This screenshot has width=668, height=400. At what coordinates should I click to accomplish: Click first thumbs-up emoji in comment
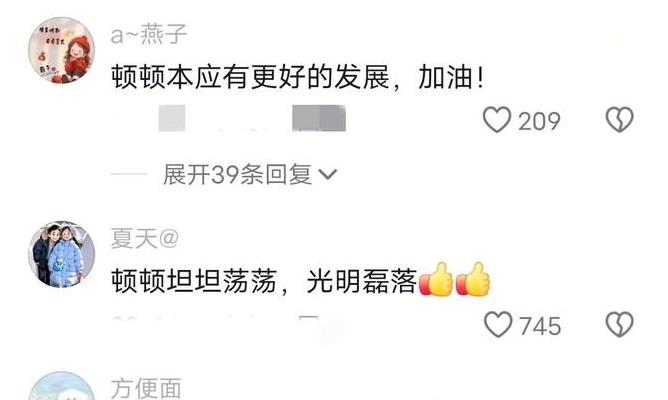pos(436,279)
